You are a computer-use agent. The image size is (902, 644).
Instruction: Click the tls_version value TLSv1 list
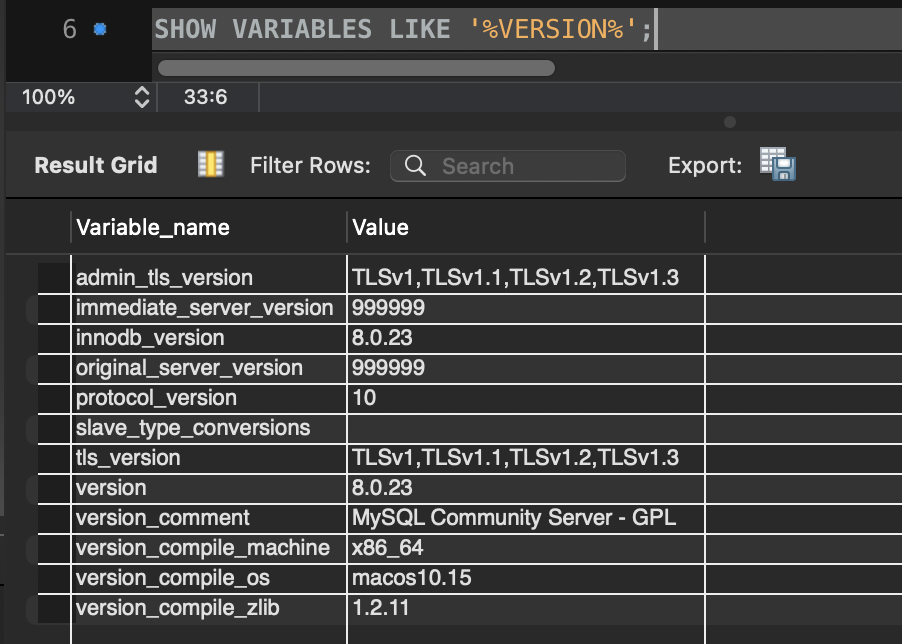[526, 458]
